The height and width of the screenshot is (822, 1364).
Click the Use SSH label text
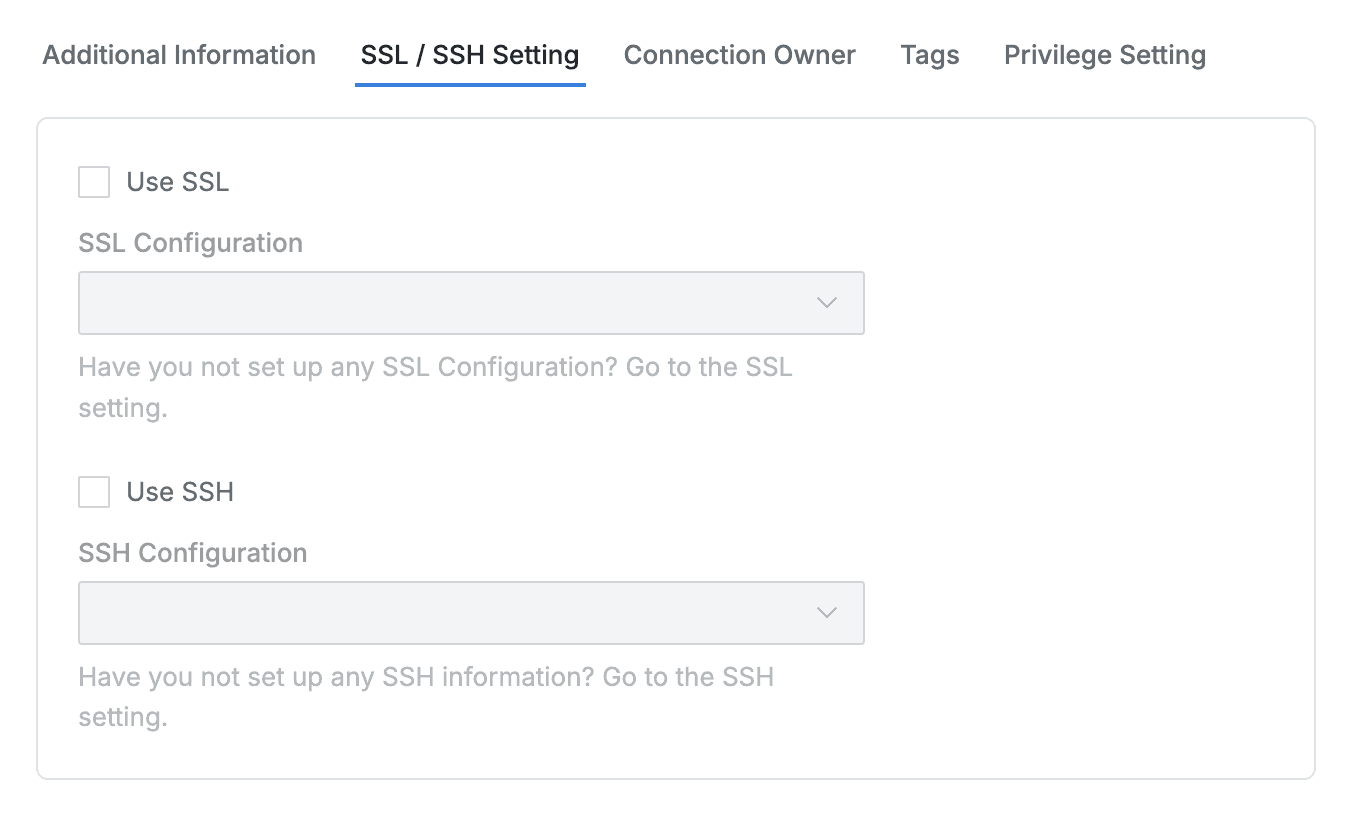(180, 492)
